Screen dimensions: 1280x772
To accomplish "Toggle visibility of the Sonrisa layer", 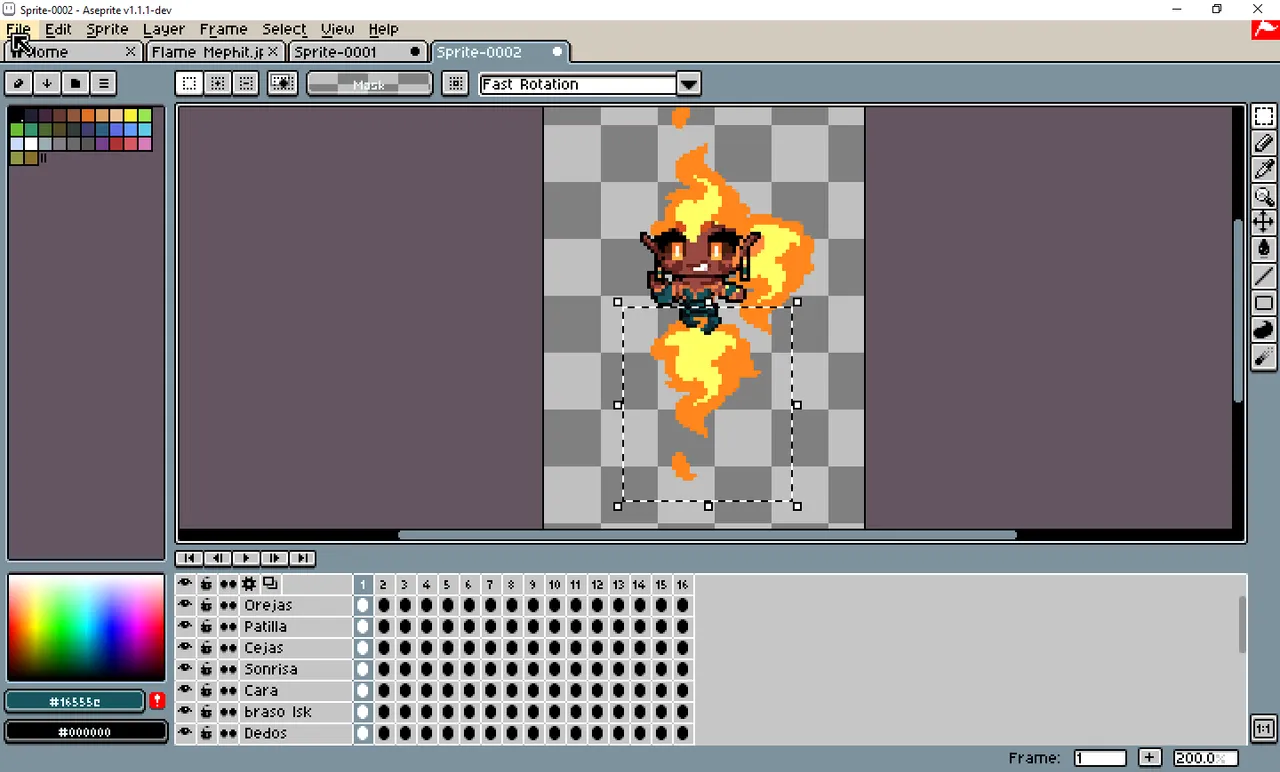I will click(x=185, y=669).
